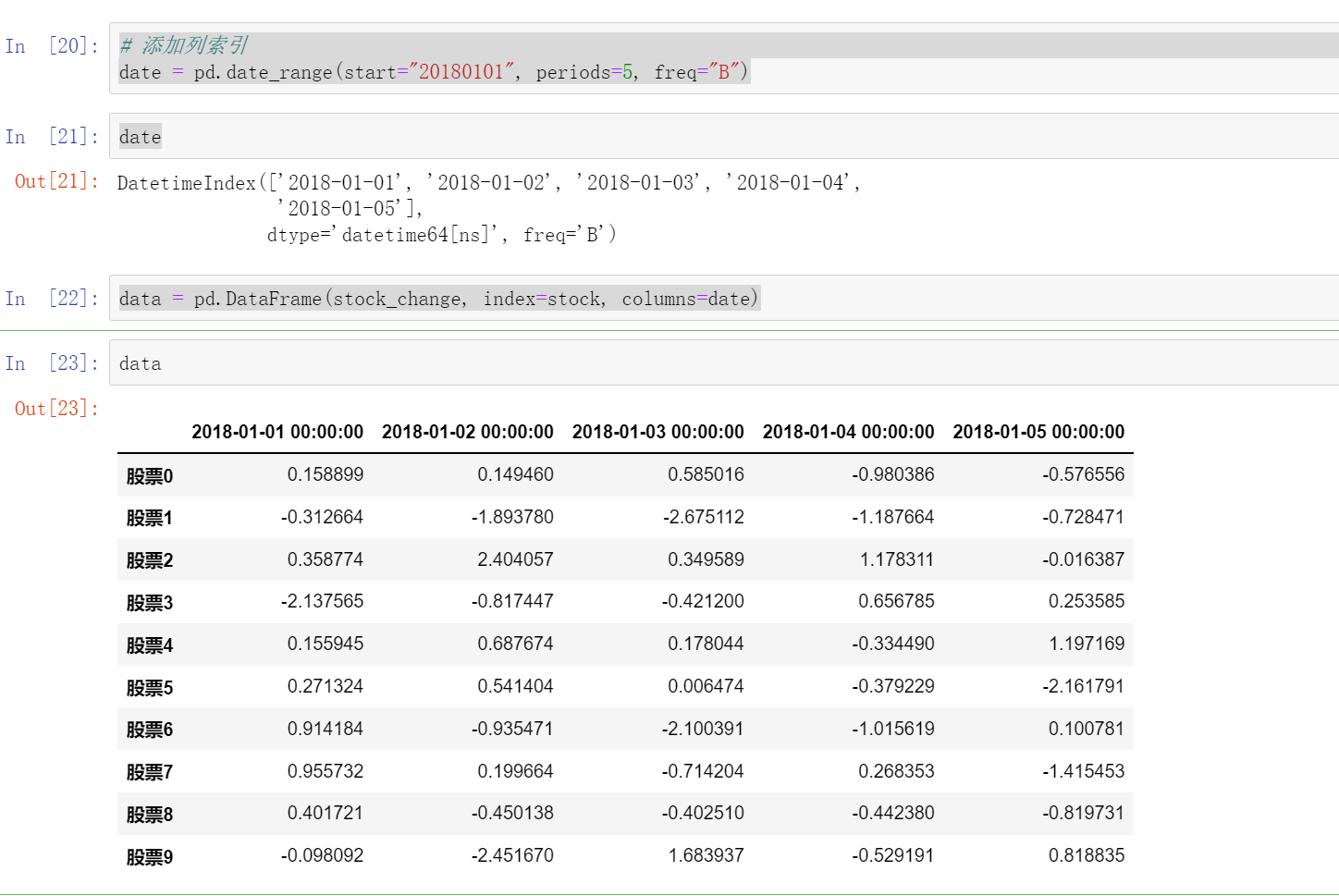Click cell value 0.401721
The height and width of the screenshot is (896, 1339).
[326, 813]
